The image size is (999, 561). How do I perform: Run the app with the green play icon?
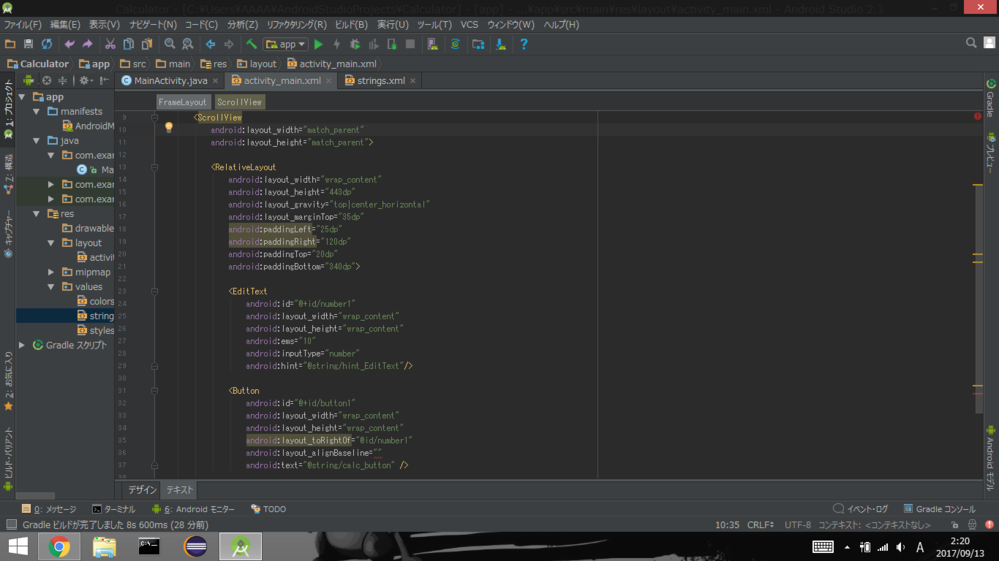(318, 44)
